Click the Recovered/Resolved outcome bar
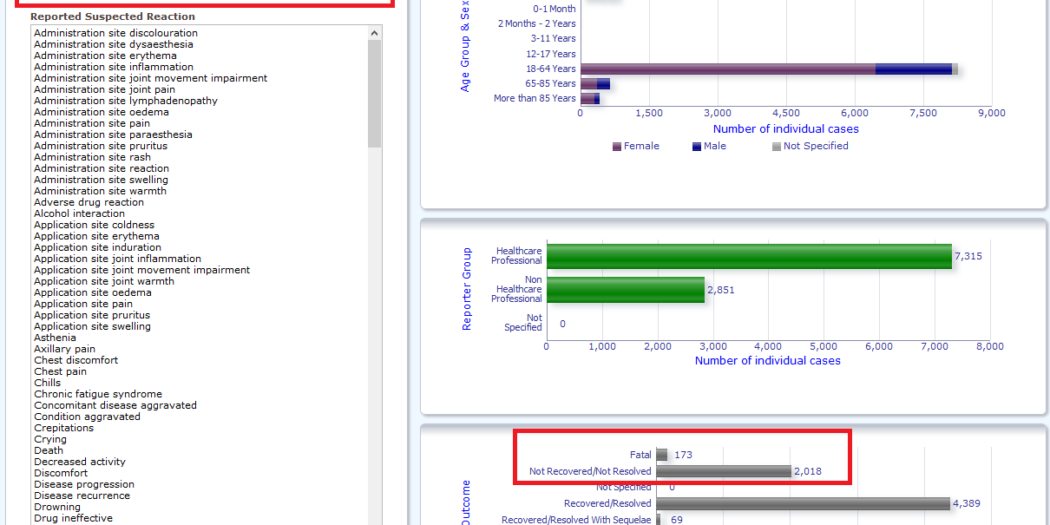 point(802,503)
